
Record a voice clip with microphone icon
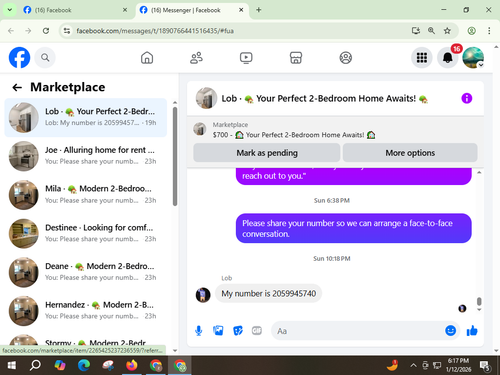pos(199,331)
